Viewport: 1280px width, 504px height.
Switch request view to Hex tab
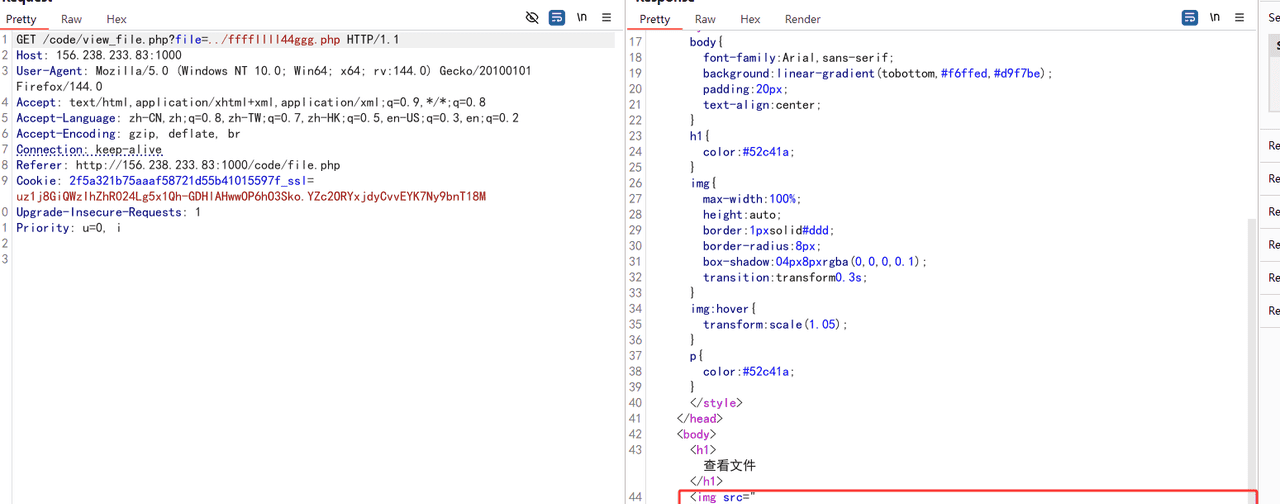116,19
